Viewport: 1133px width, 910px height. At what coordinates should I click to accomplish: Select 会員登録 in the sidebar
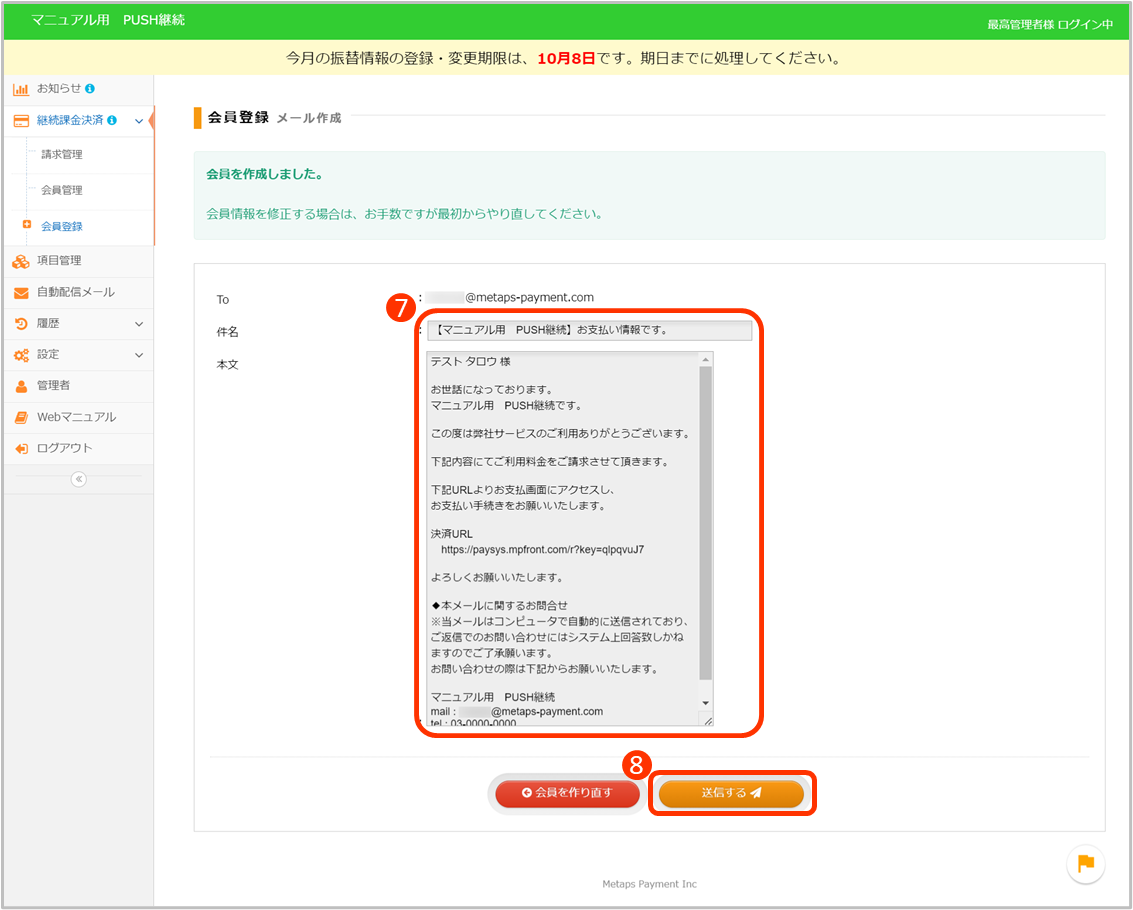62,226
